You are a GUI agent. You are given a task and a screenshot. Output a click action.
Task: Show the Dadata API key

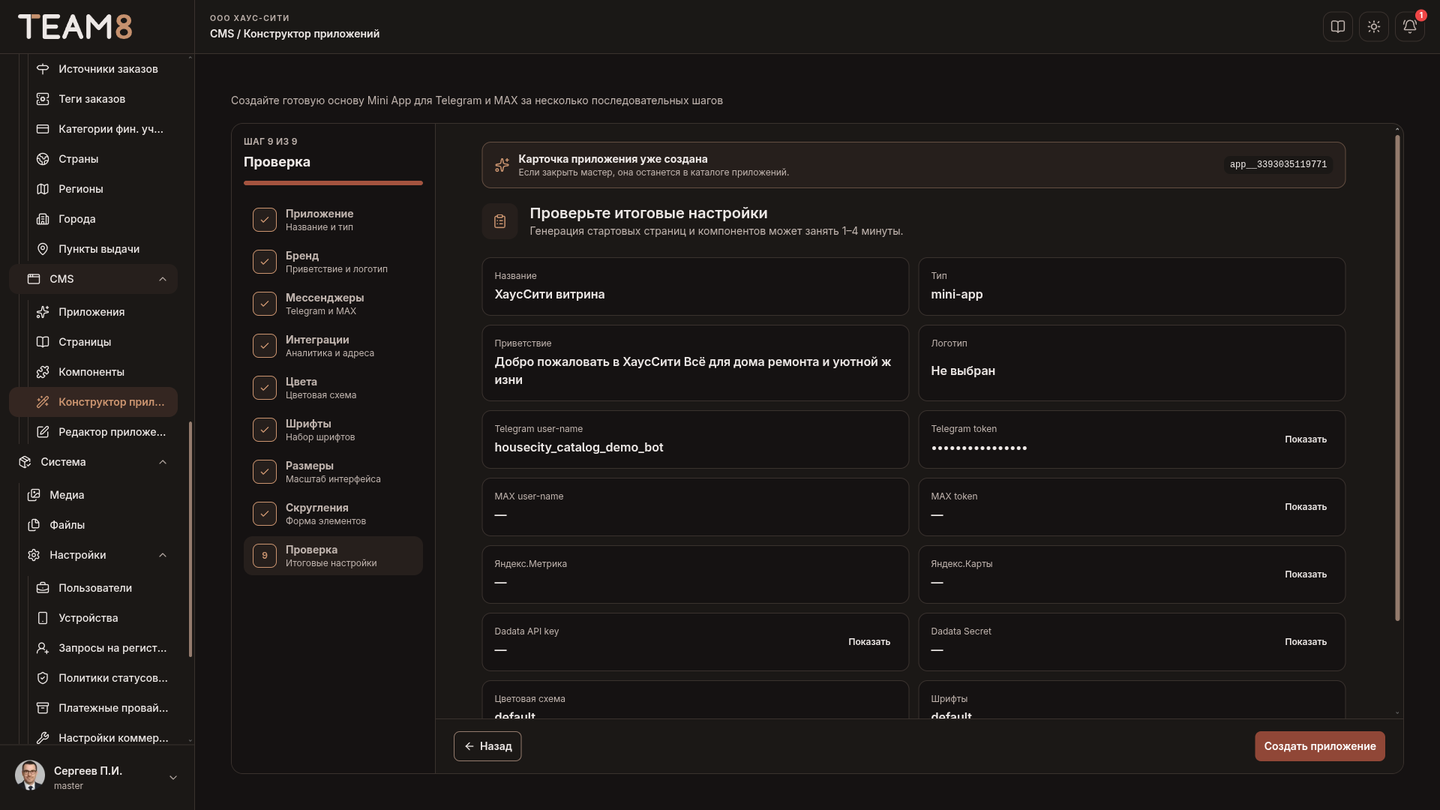[869, 642]
